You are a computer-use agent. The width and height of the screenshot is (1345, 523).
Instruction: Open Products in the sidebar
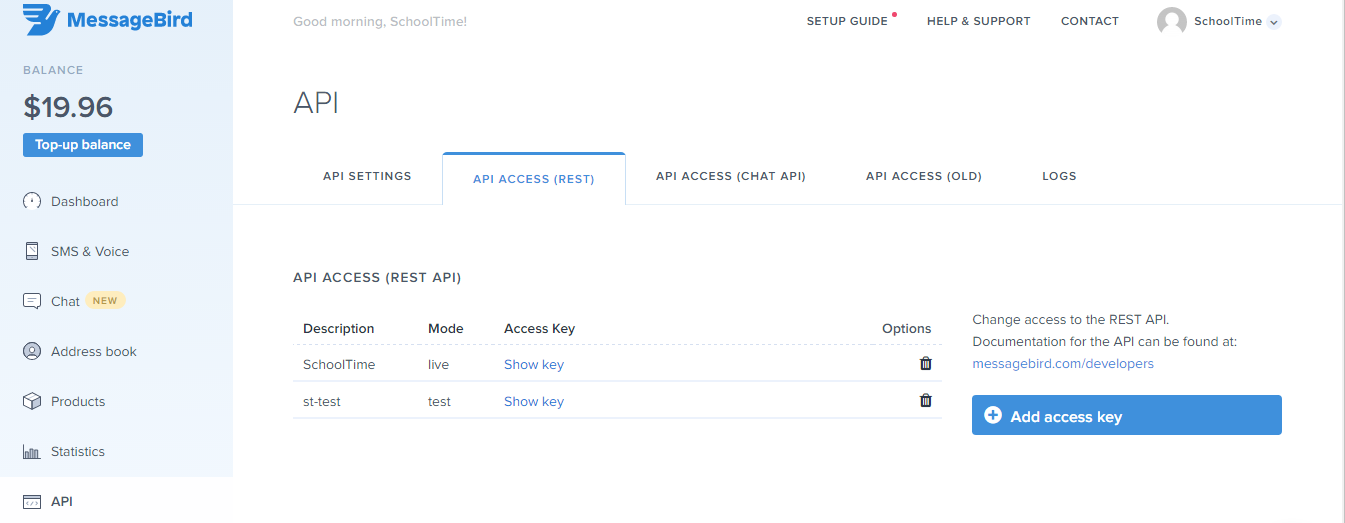(x=78, y=401)
